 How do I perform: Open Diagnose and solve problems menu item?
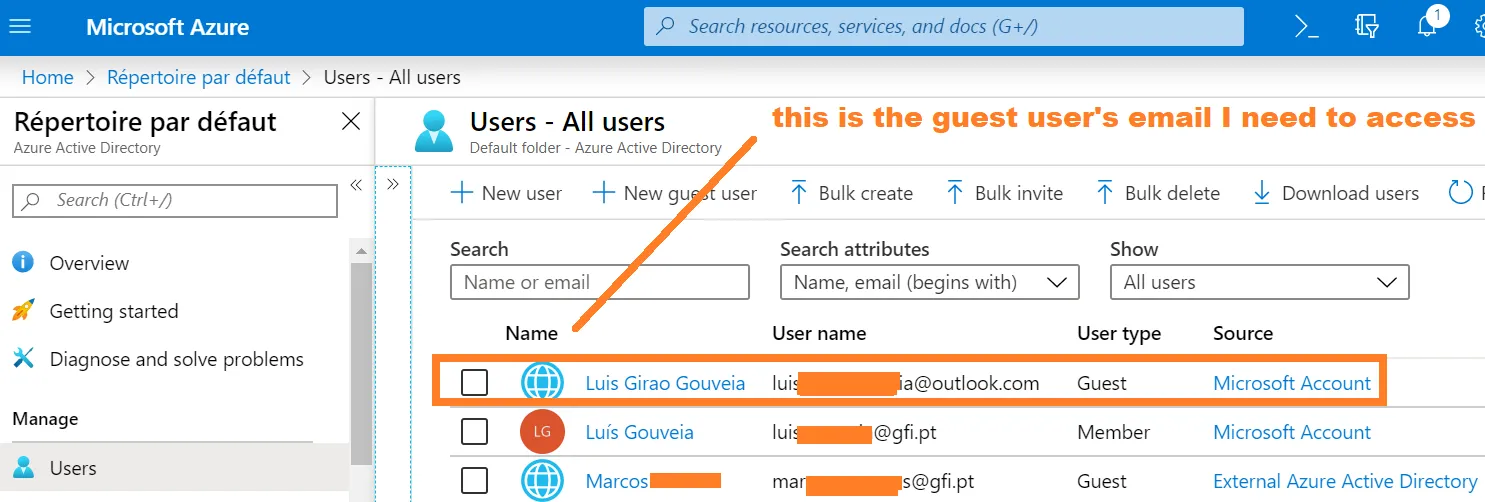(x=176, y=359)
